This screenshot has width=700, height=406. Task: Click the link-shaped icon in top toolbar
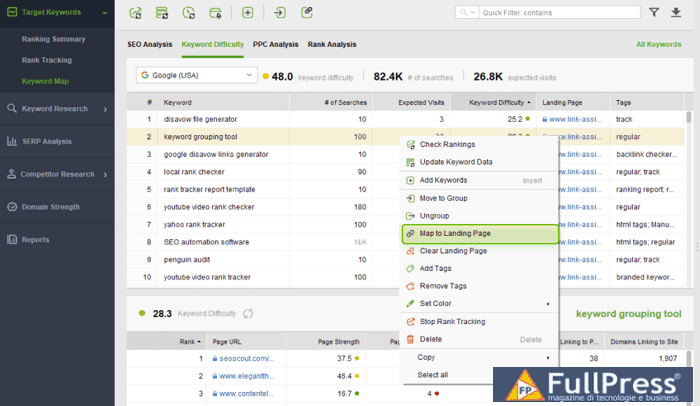[x=307, y=13]
